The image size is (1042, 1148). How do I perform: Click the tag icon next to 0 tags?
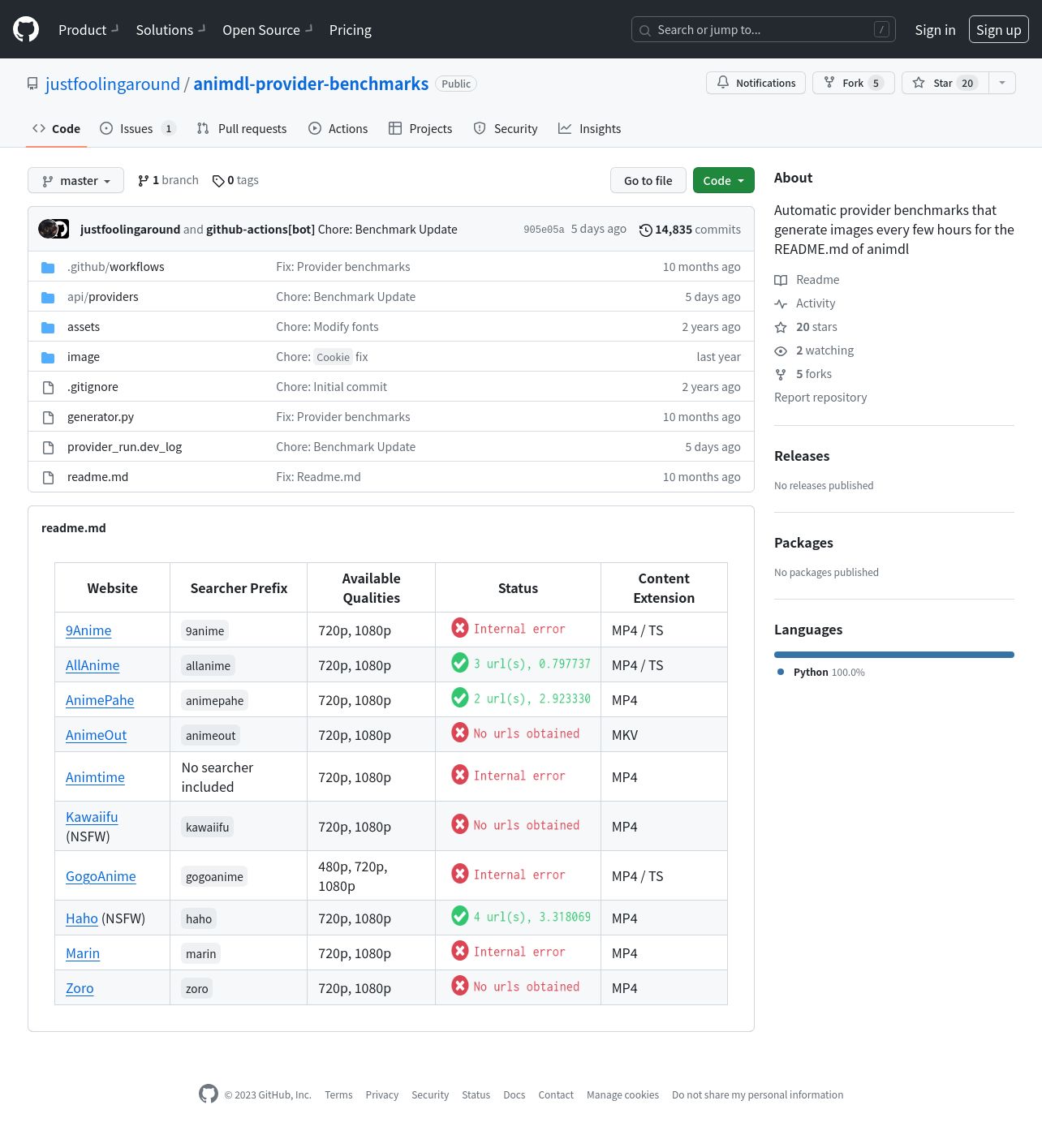(x=218, y=181)
